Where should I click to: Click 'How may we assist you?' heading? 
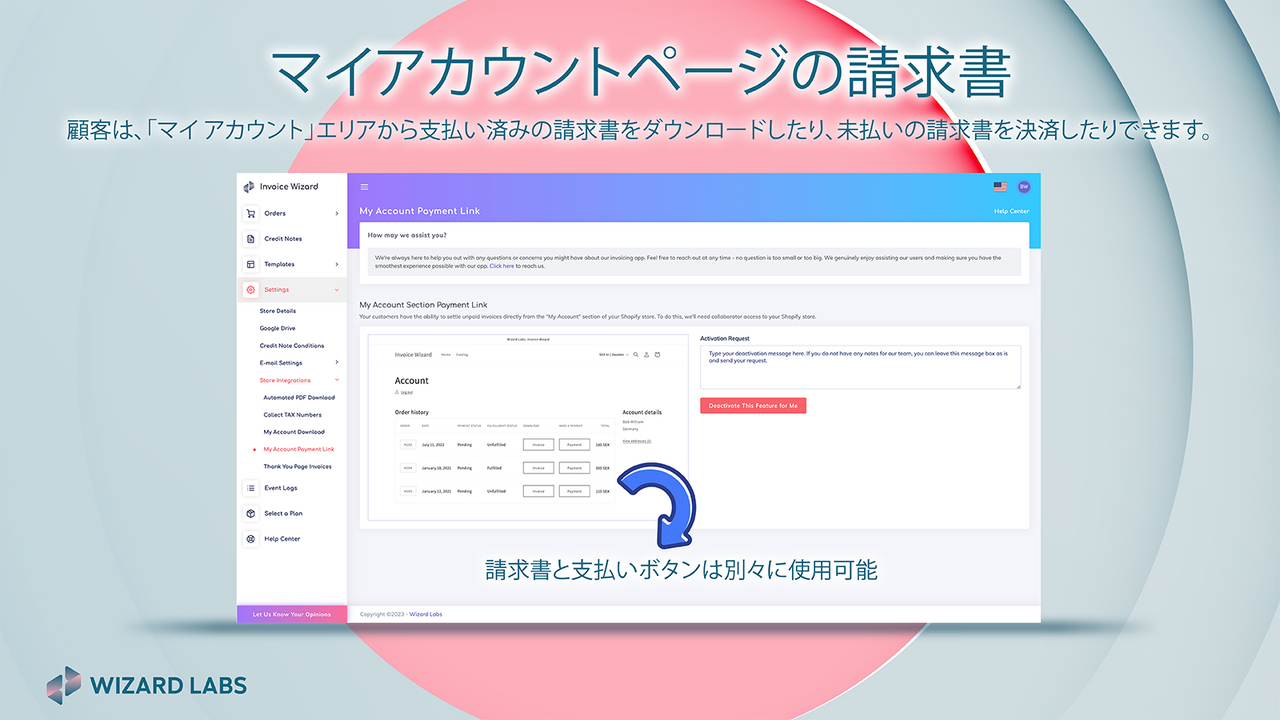point(407,235)
